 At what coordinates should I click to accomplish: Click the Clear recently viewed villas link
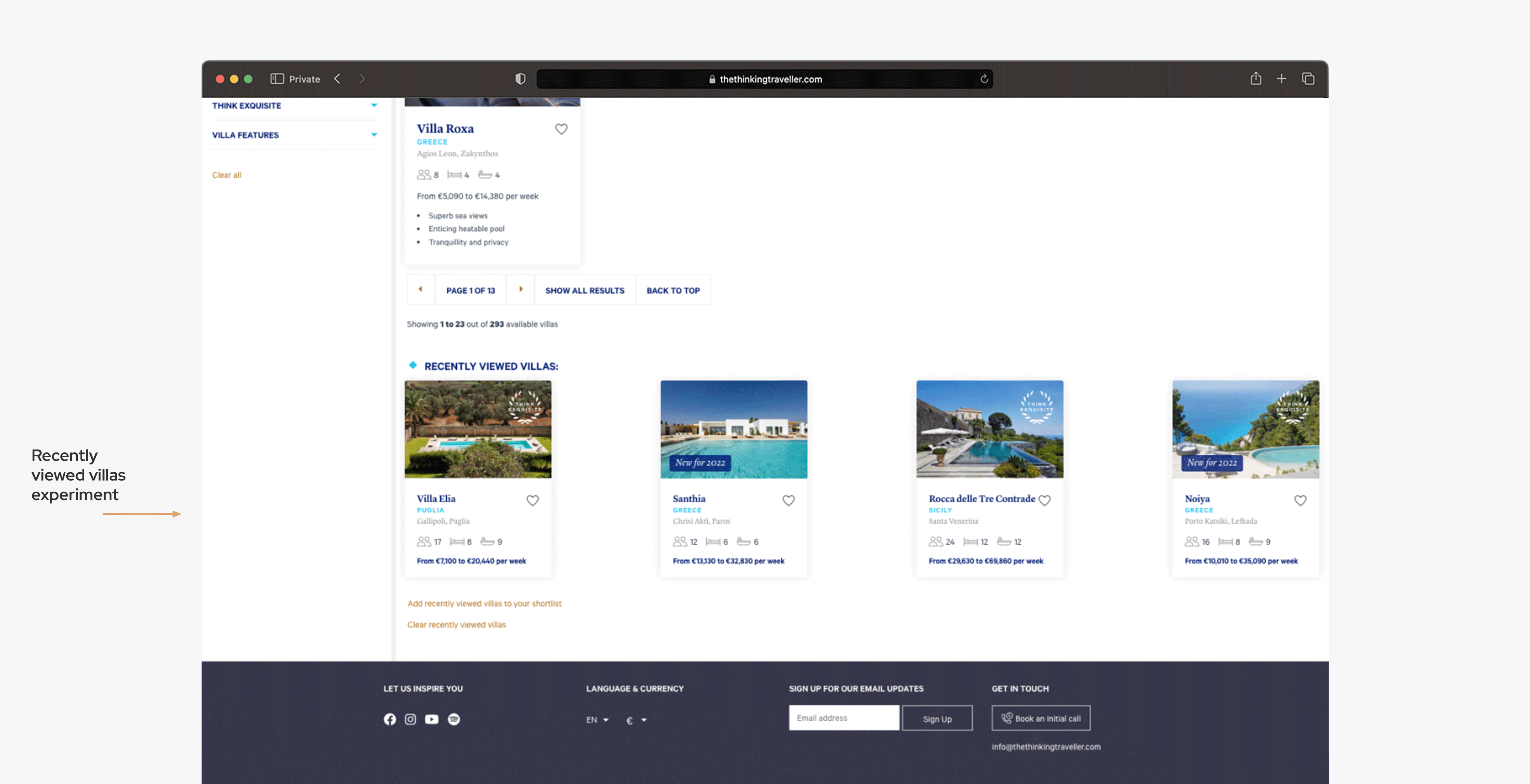click(456, 625)
